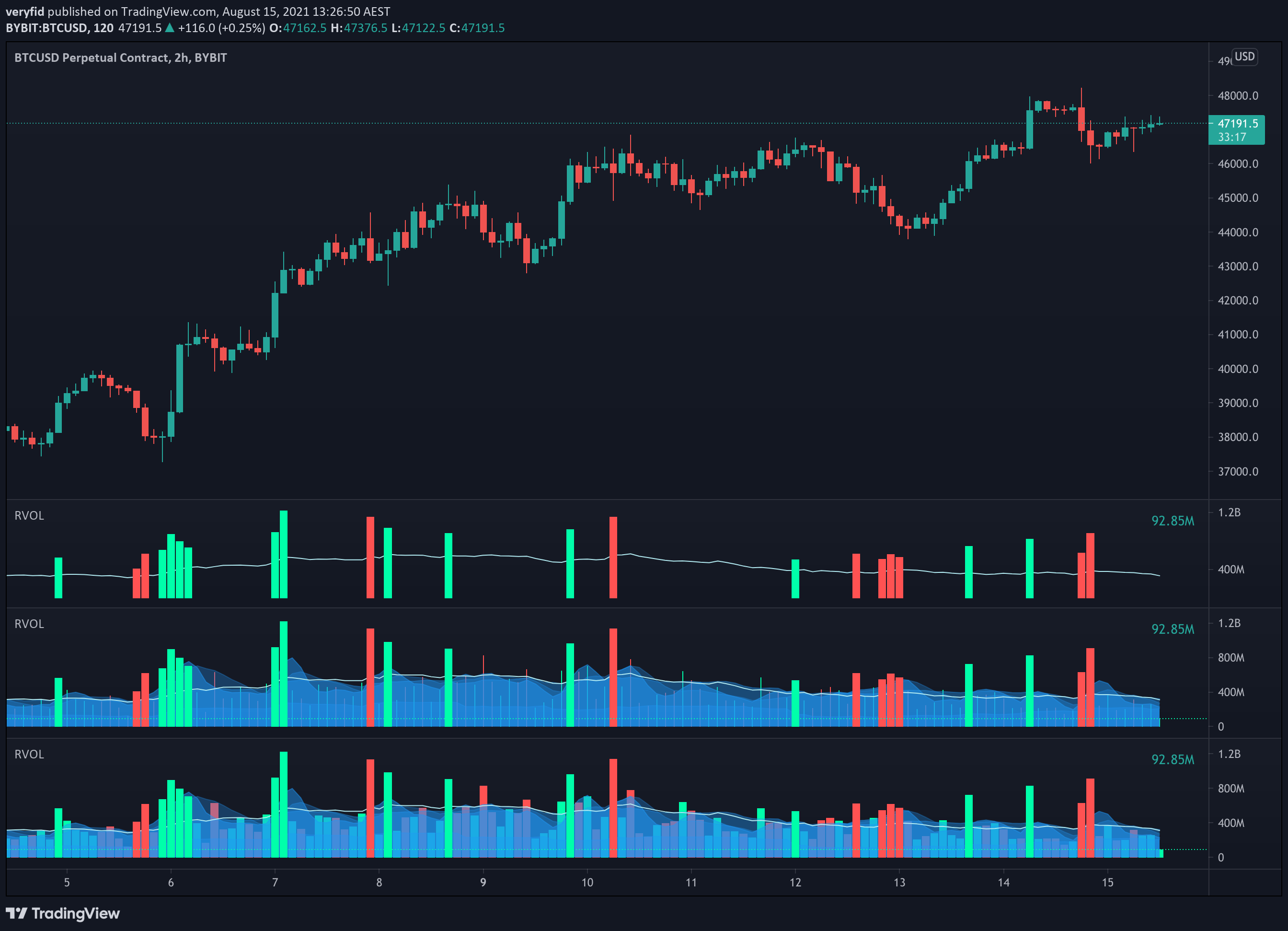Click date 9 on the time axis
1288x931 pixels.
(483, 882)
